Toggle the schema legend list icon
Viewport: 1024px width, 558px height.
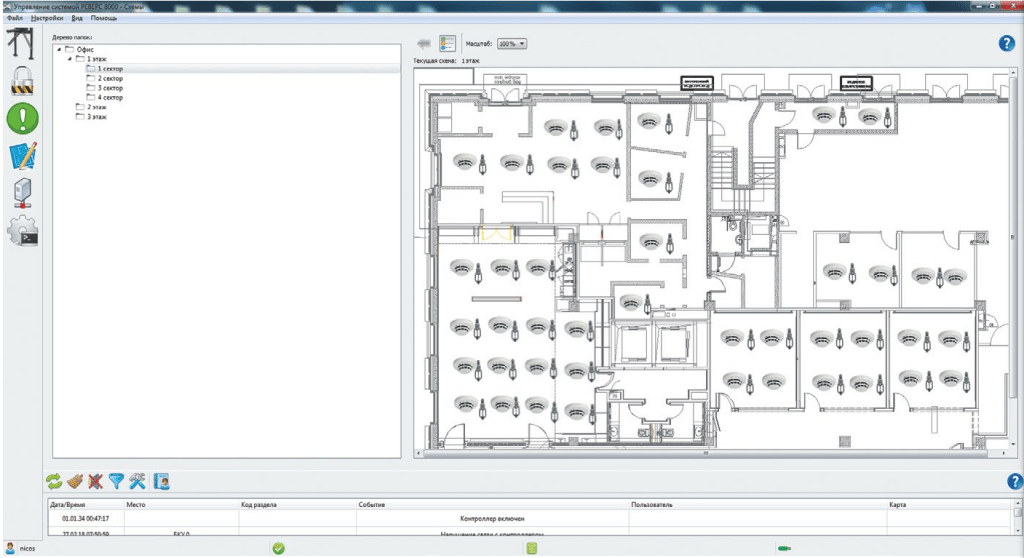point(447,44)
